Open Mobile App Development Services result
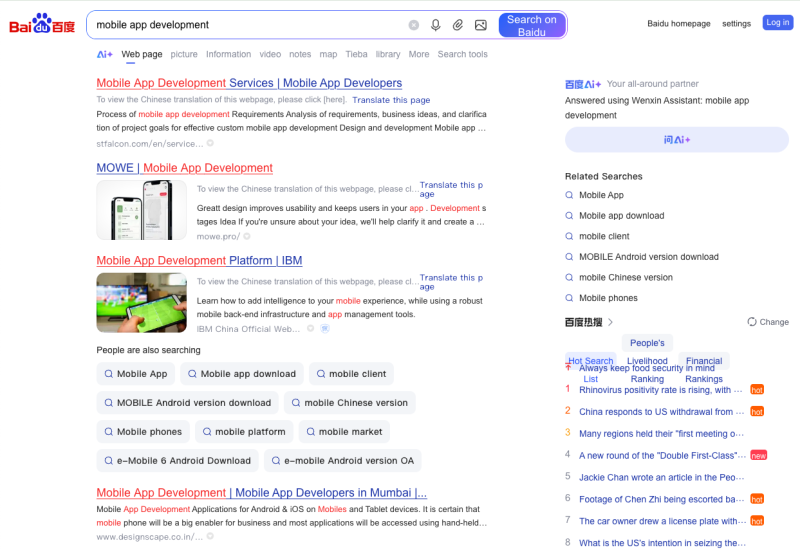 coord(249,83)
